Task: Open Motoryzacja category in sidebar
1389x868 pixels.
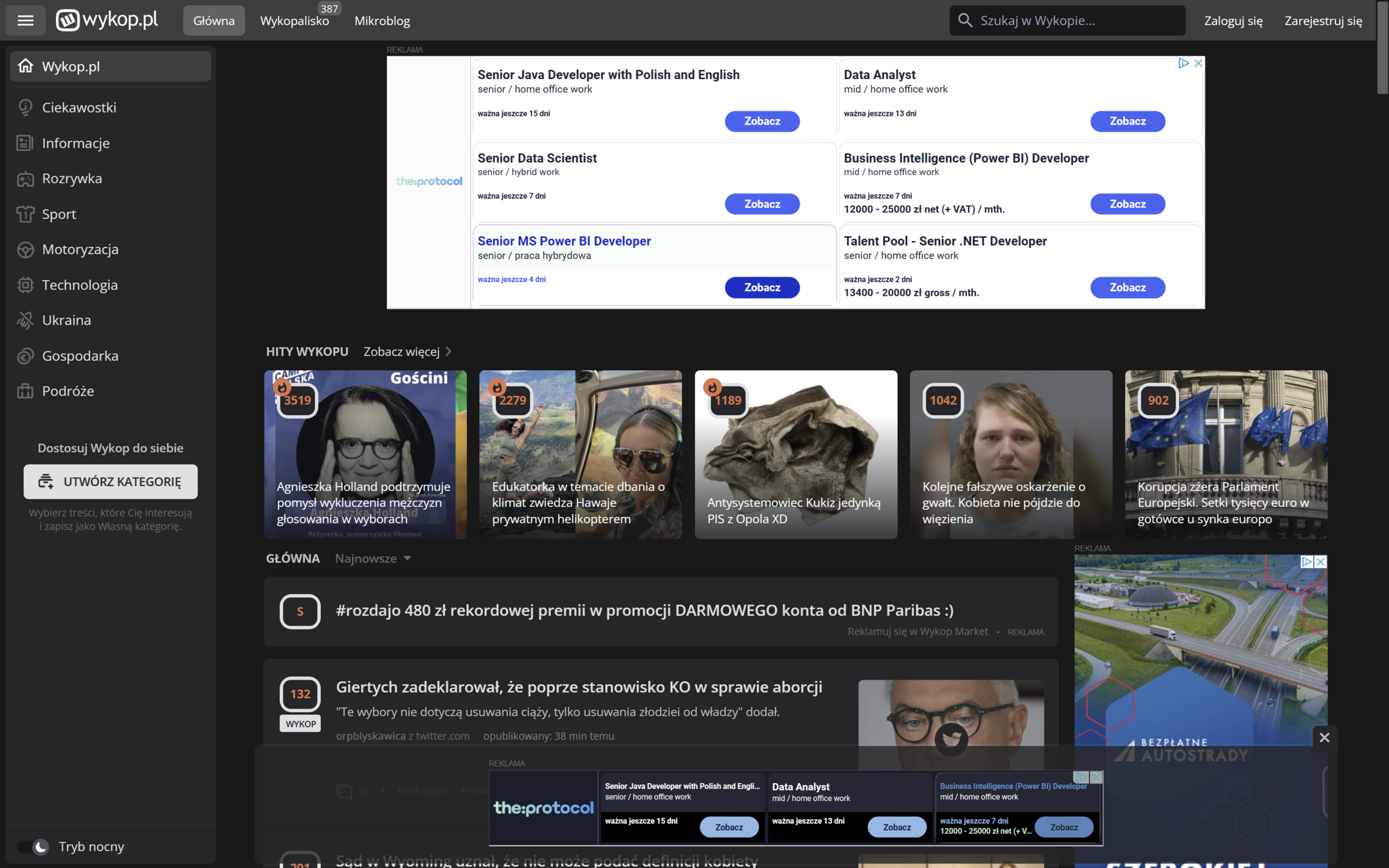Action: pyautogui.click(x=80, y=249)
